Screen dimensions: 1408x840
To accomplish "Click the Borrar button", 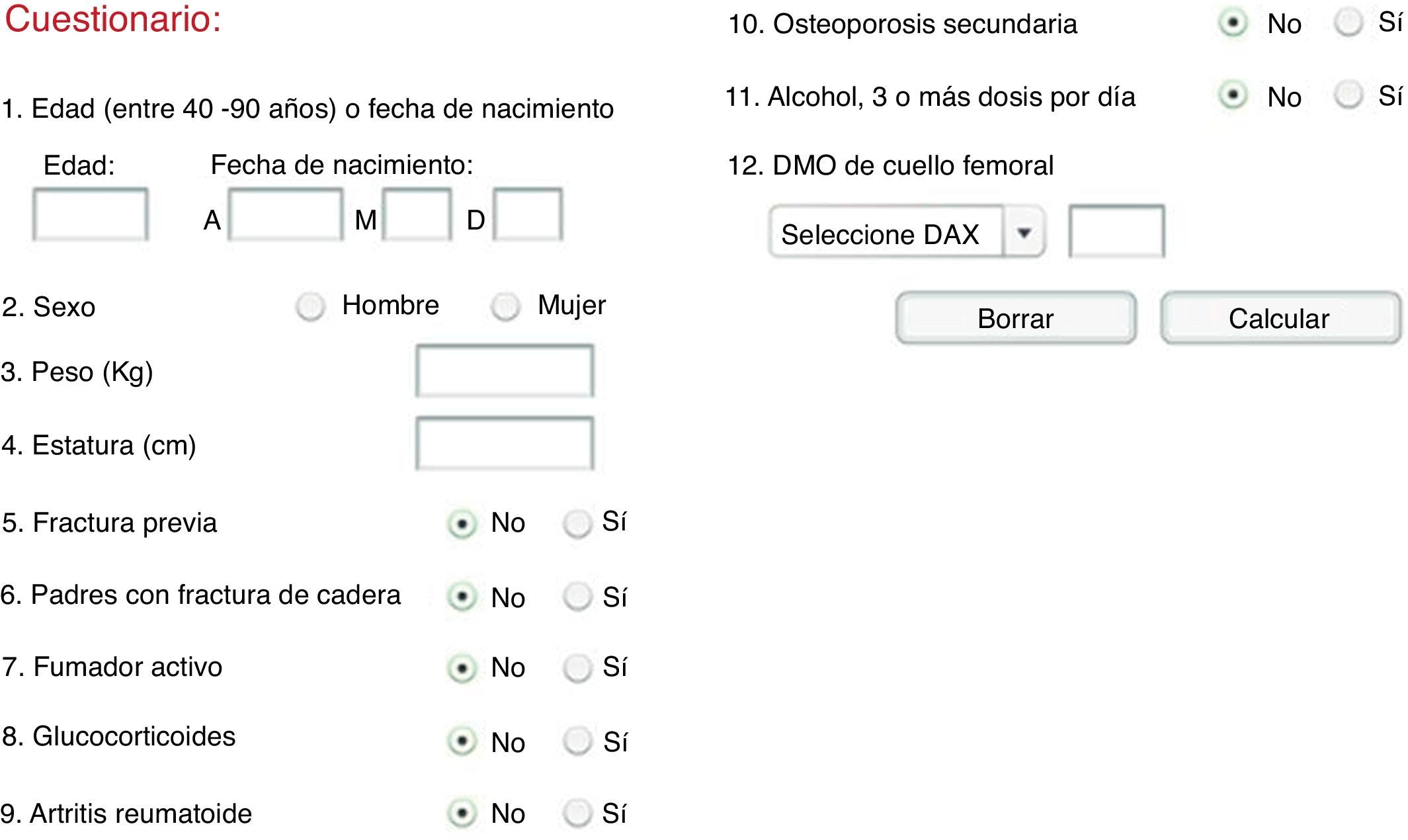I will pyautogui.click(x=1015, y=319).
